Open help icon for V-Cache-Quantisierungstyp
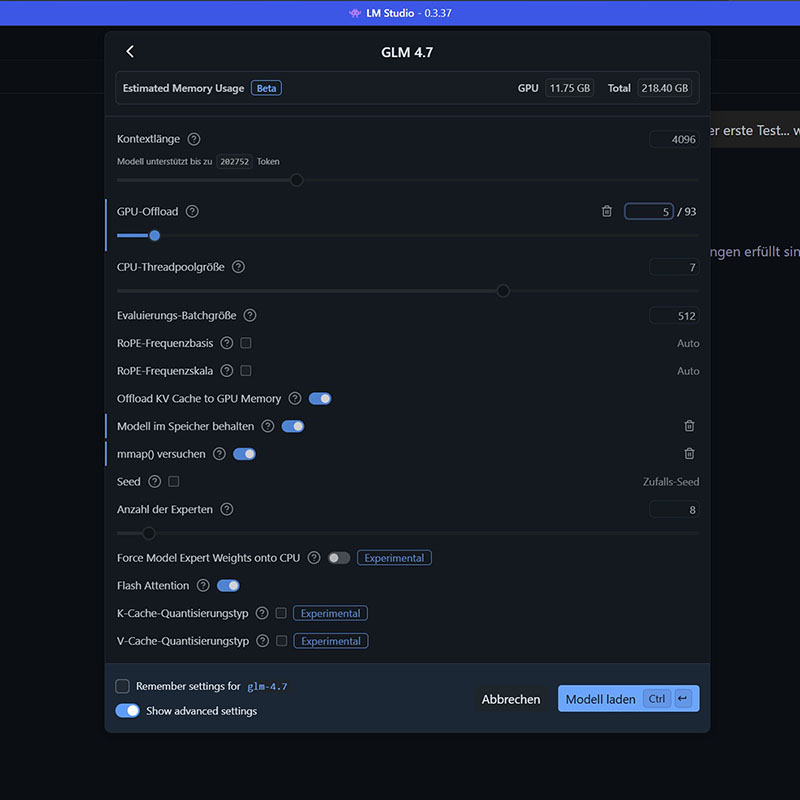 [x=262, y=641]
